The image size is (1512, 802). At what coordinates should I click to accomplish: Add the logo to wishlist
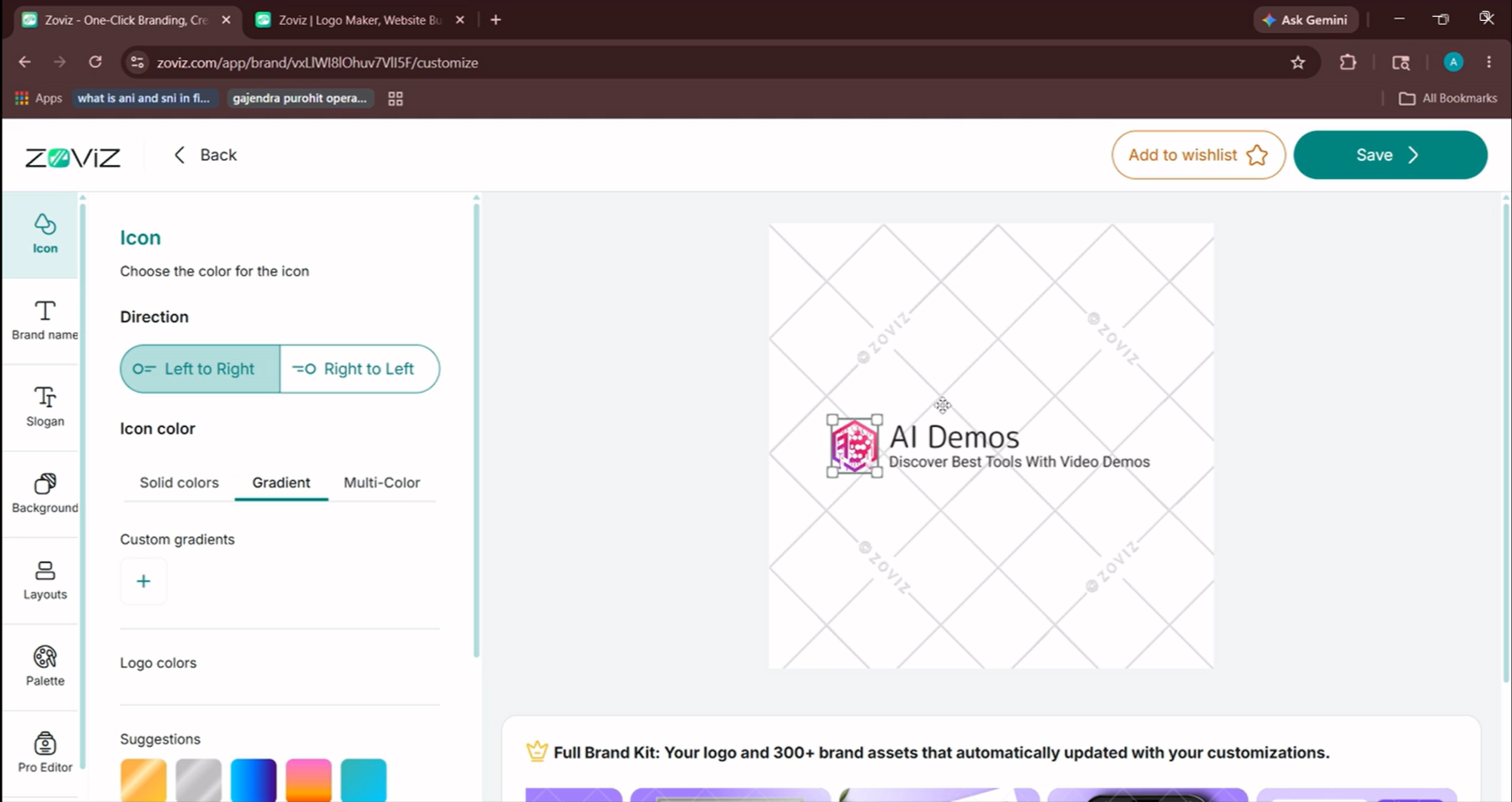tap(1198, 155)
